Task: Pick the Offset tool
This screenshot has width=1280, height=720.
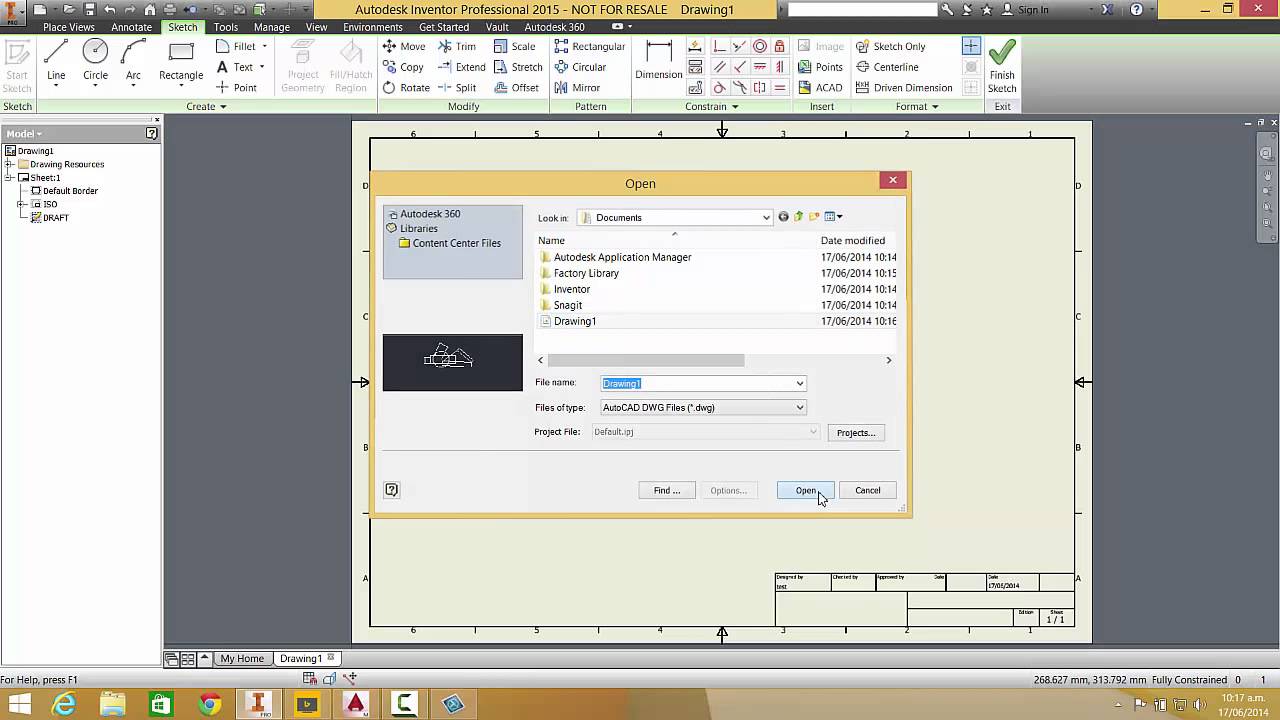Action: 516,87
